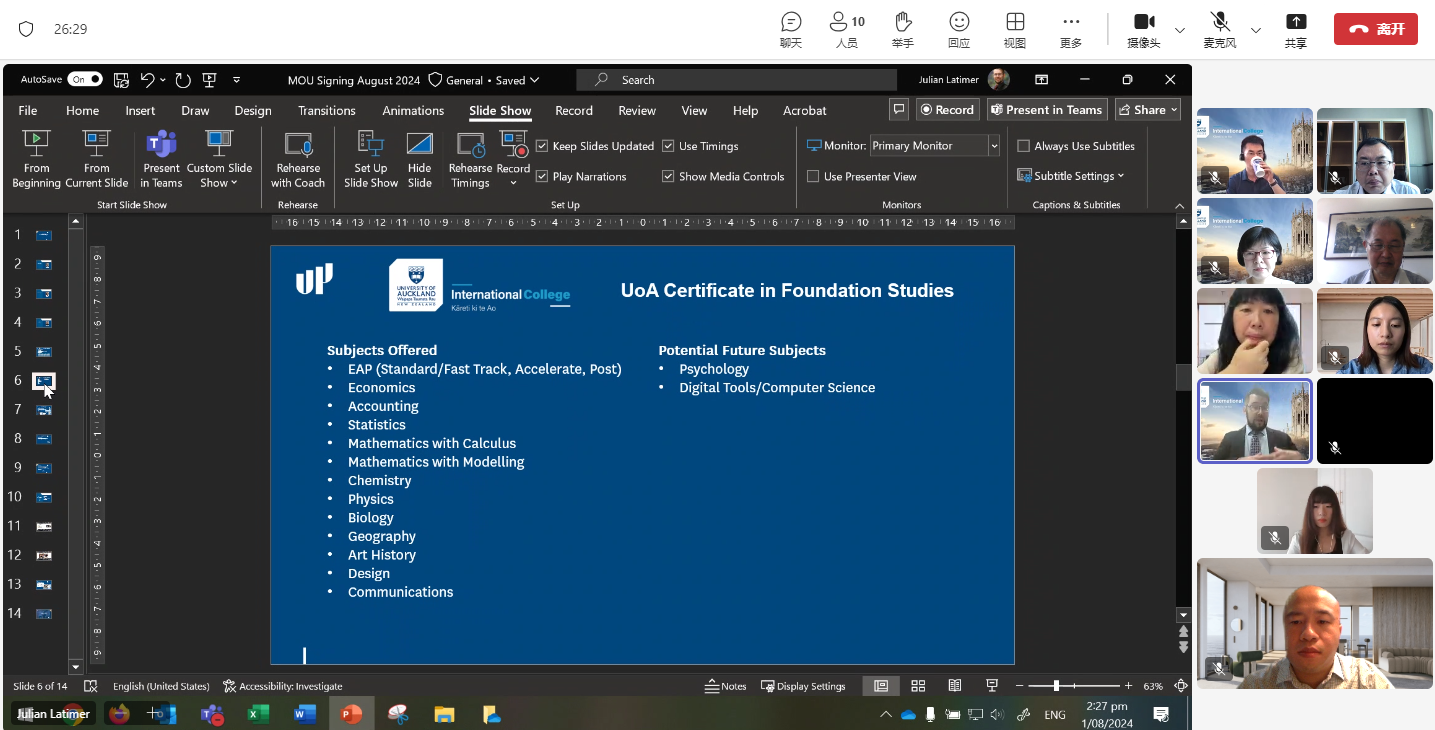This screenshot has height=730, width=1435.
Task: Adjust the zoom slider handle
Action: (x=1057, y=686)
